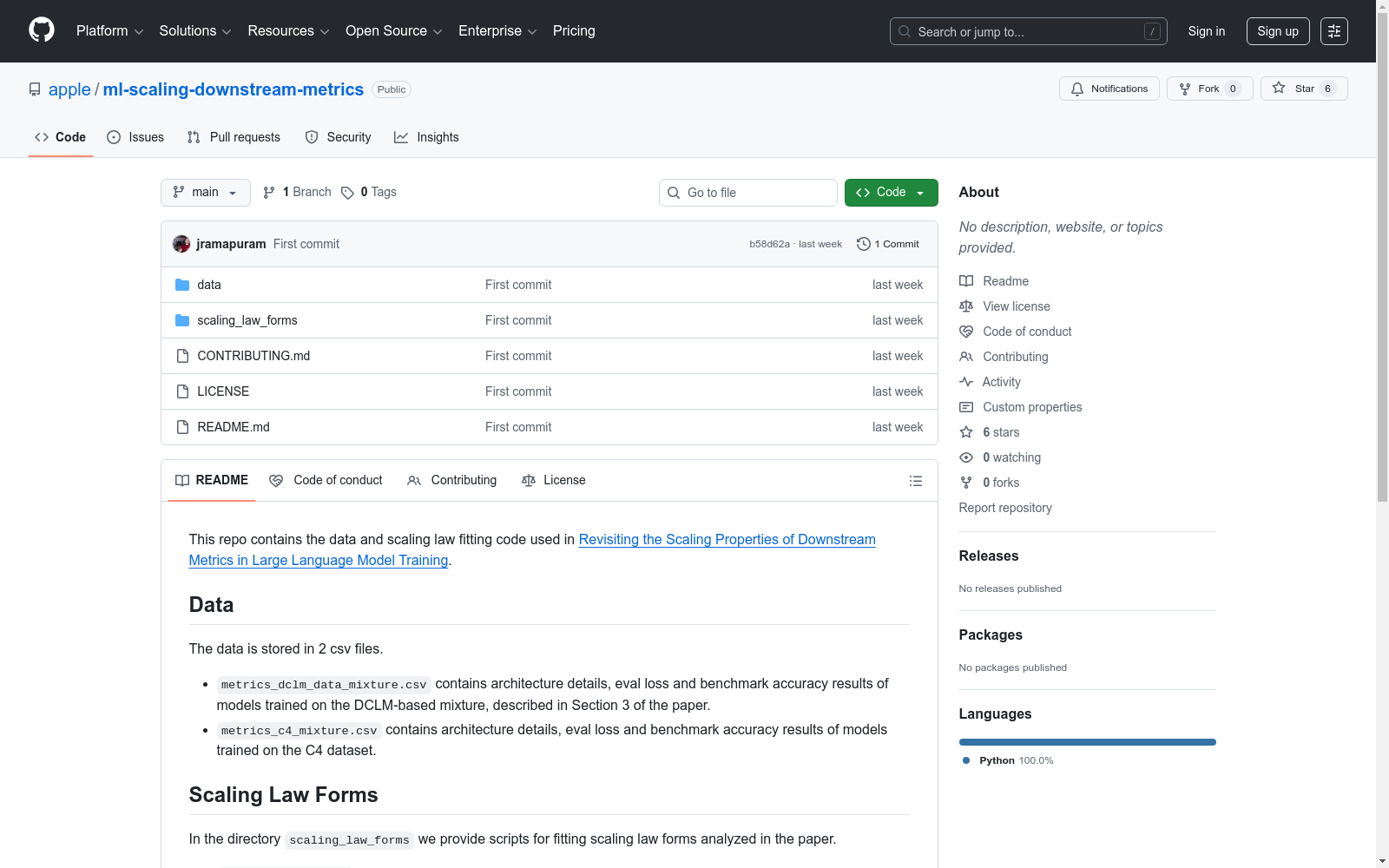Image resolution: width=1389 pixels, height=868 pixels.
Task: Open the Releases heading link
Action: 989,556
